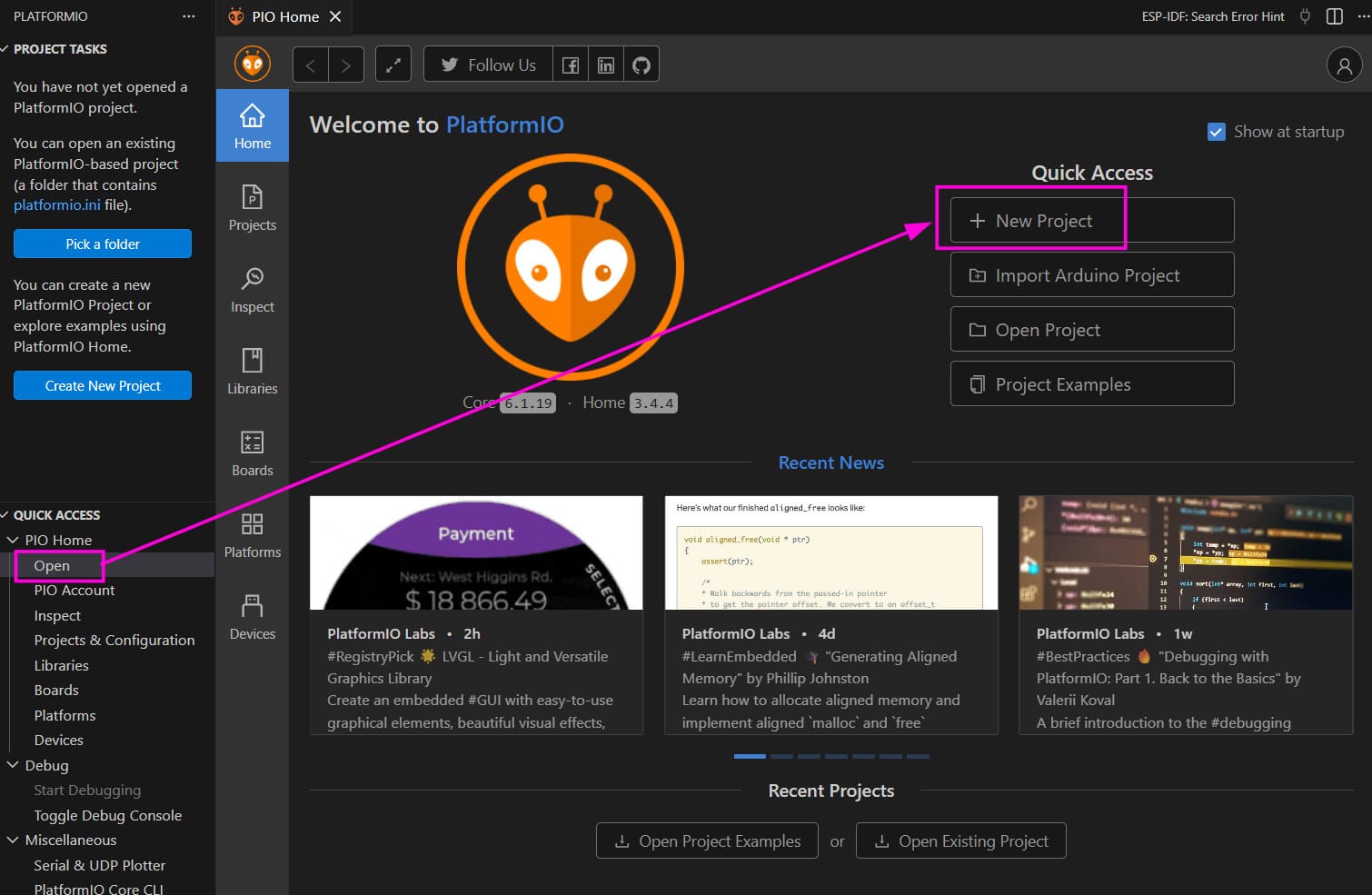Open the LVGL news card thumbnail

(476, 552)
